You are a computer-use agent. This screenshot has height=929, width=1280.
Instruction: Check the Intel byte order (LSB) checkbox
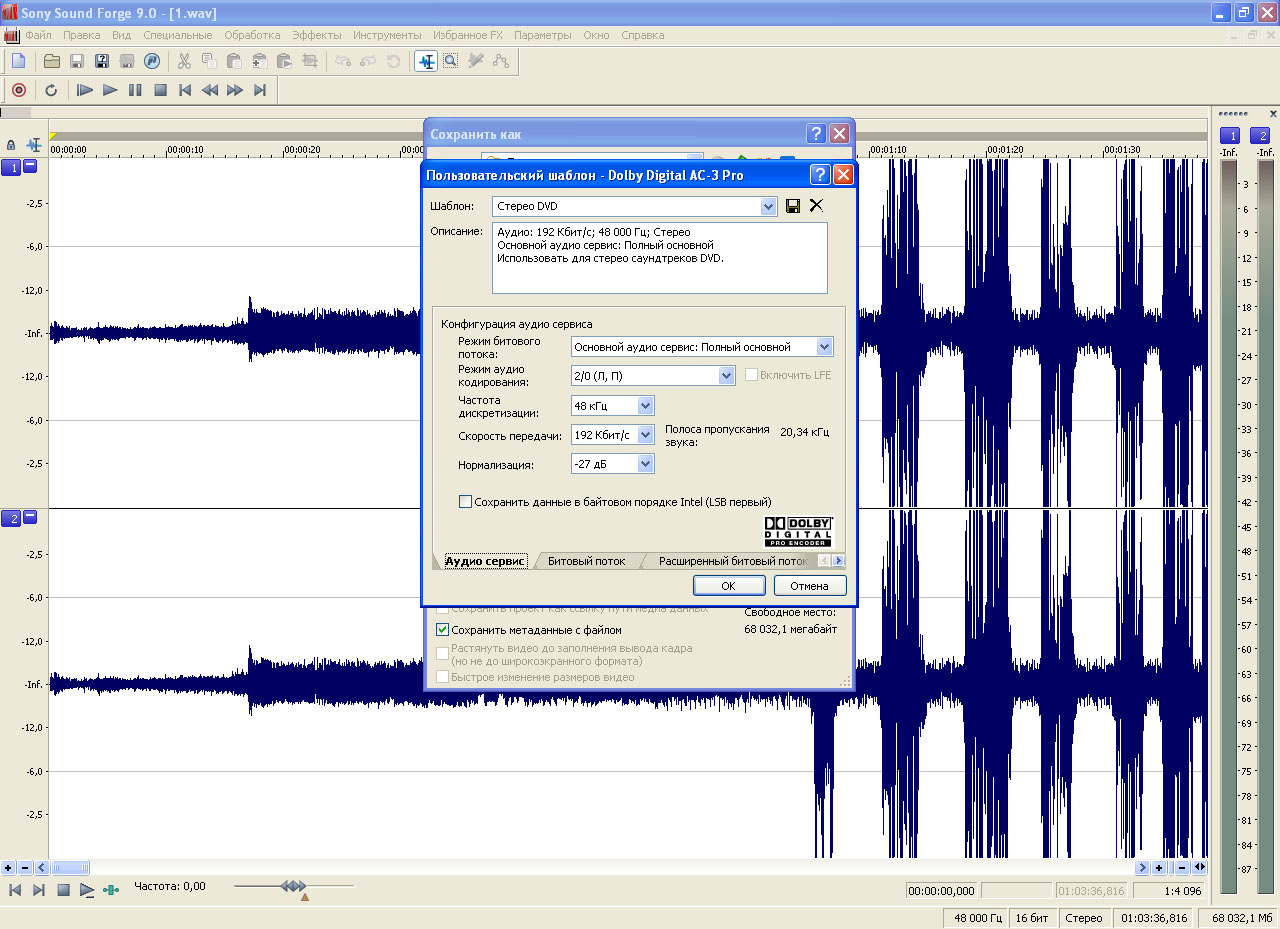click(465, 502)
